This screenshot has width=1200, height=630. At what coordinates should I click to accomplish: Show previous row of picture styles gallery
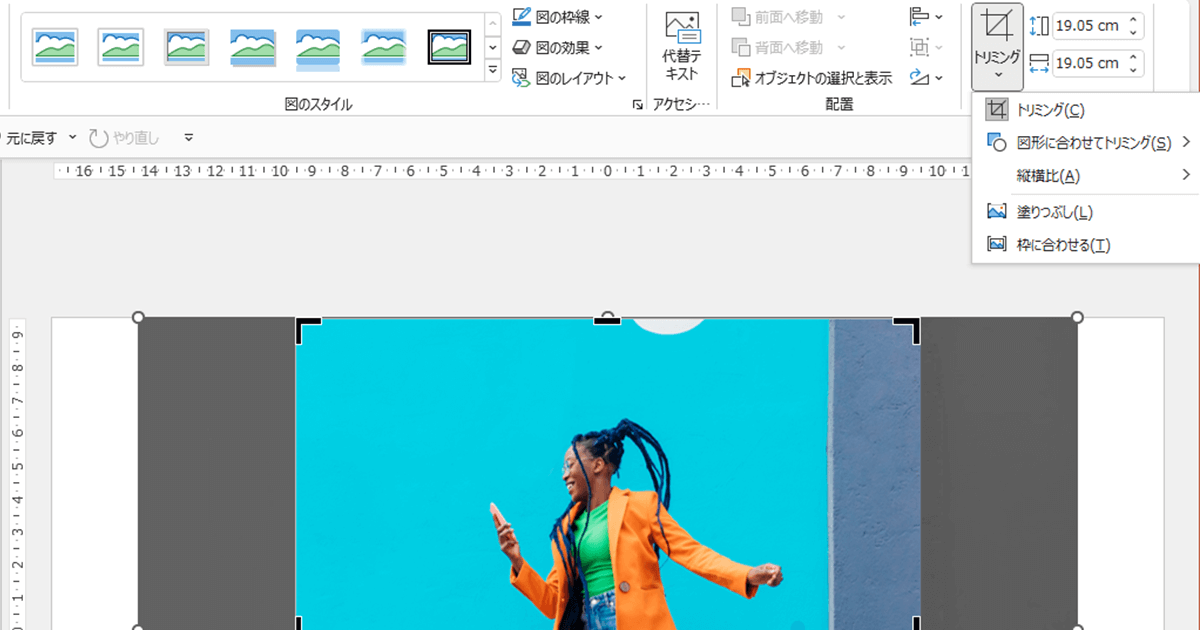[492, 23]
